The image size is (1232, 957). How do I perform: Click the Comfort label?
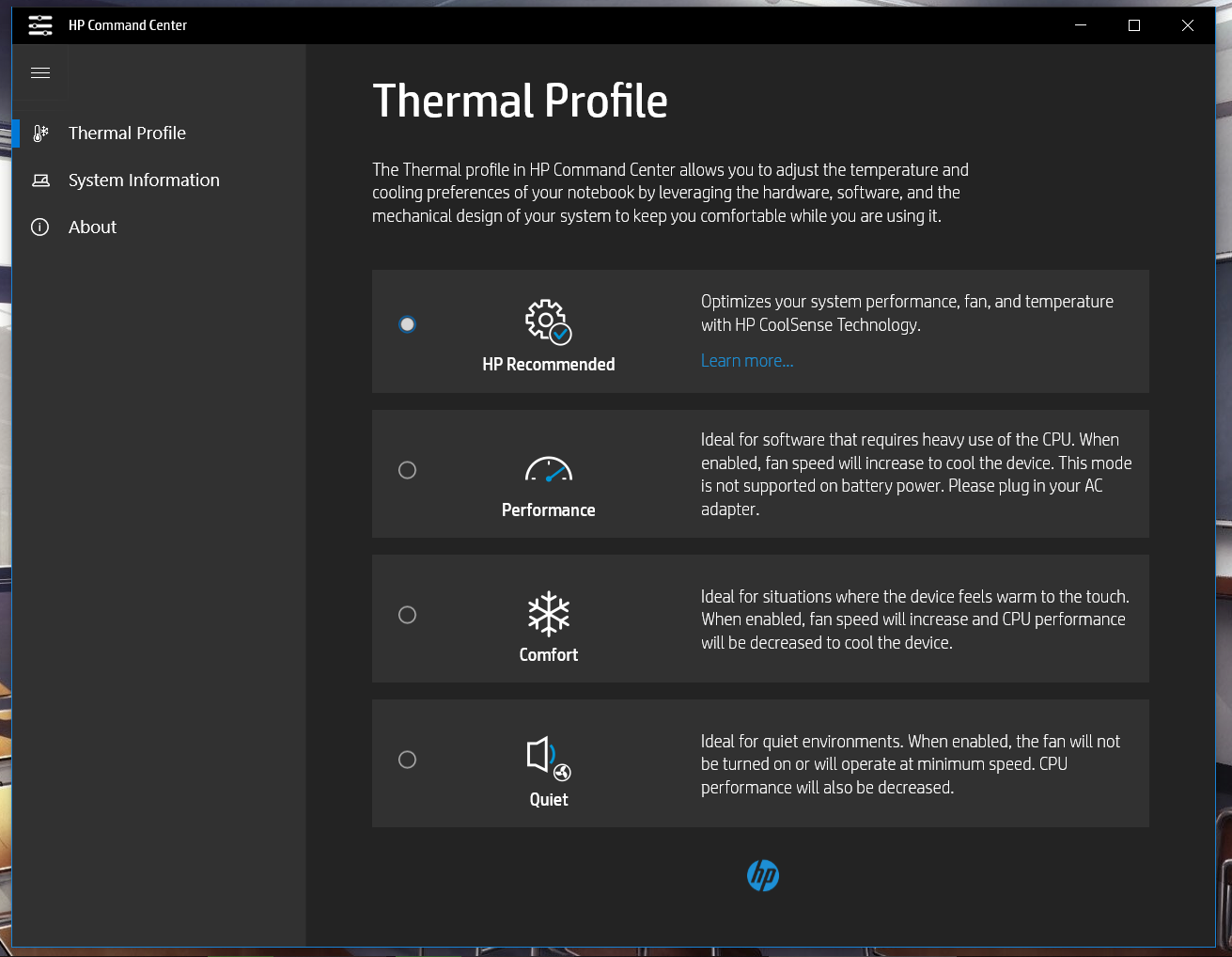pyautogui.click(x=549, y=655)
